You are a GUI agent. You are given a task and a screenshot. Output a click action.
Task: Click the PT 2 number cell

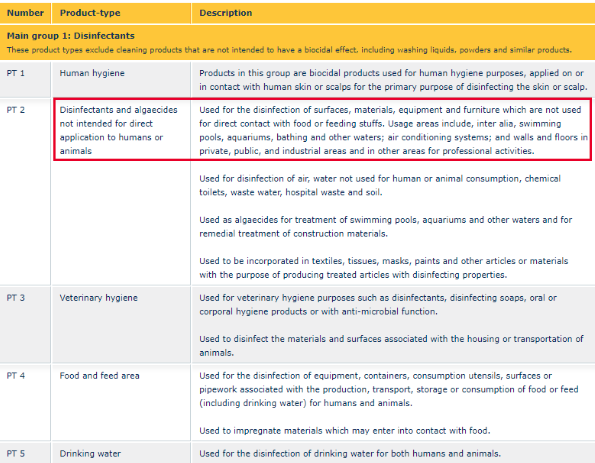tap(16, 110)
